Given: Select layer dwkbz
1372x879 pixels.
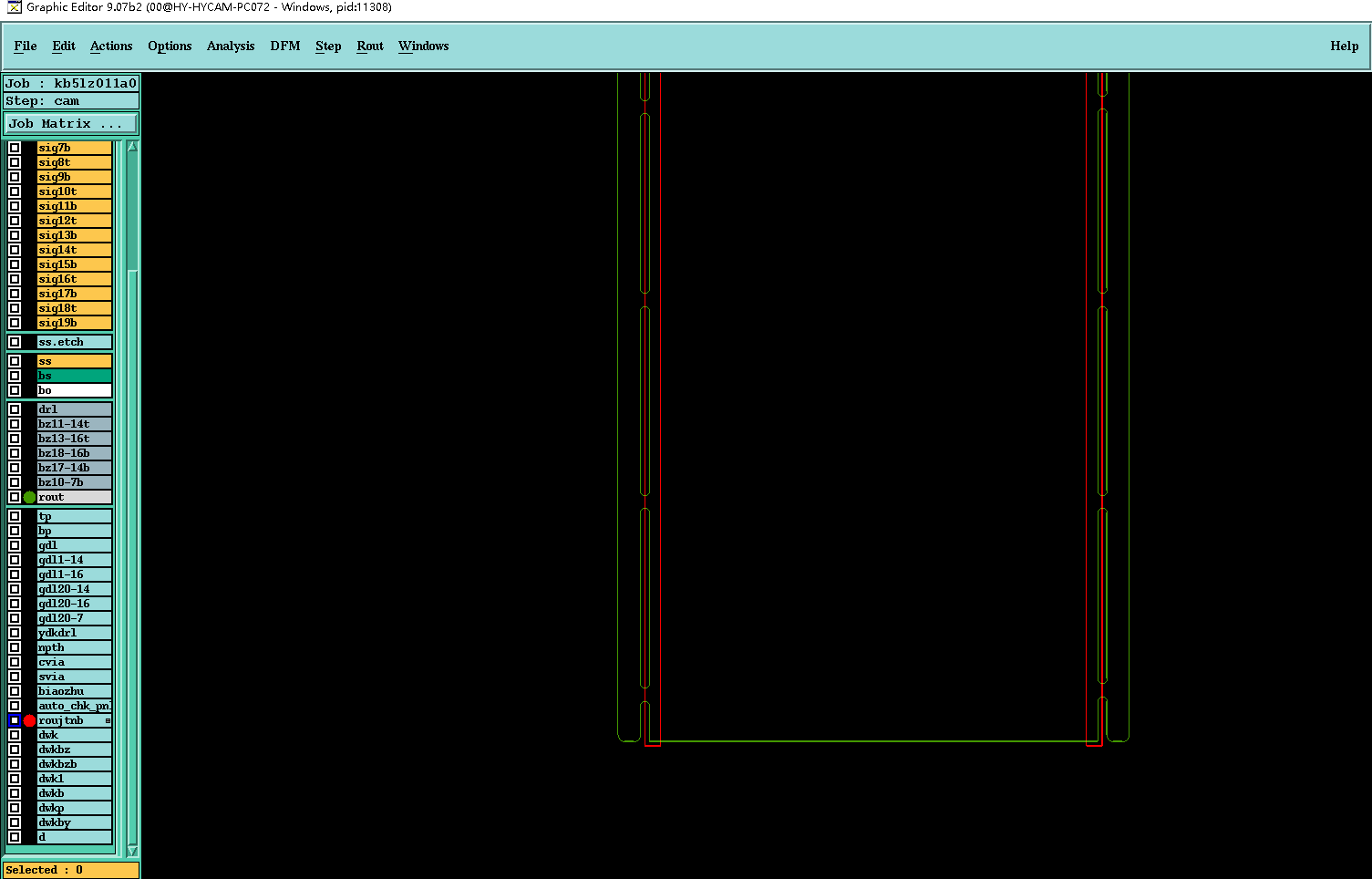Looking at the screenshot, I should click(74, 750).
